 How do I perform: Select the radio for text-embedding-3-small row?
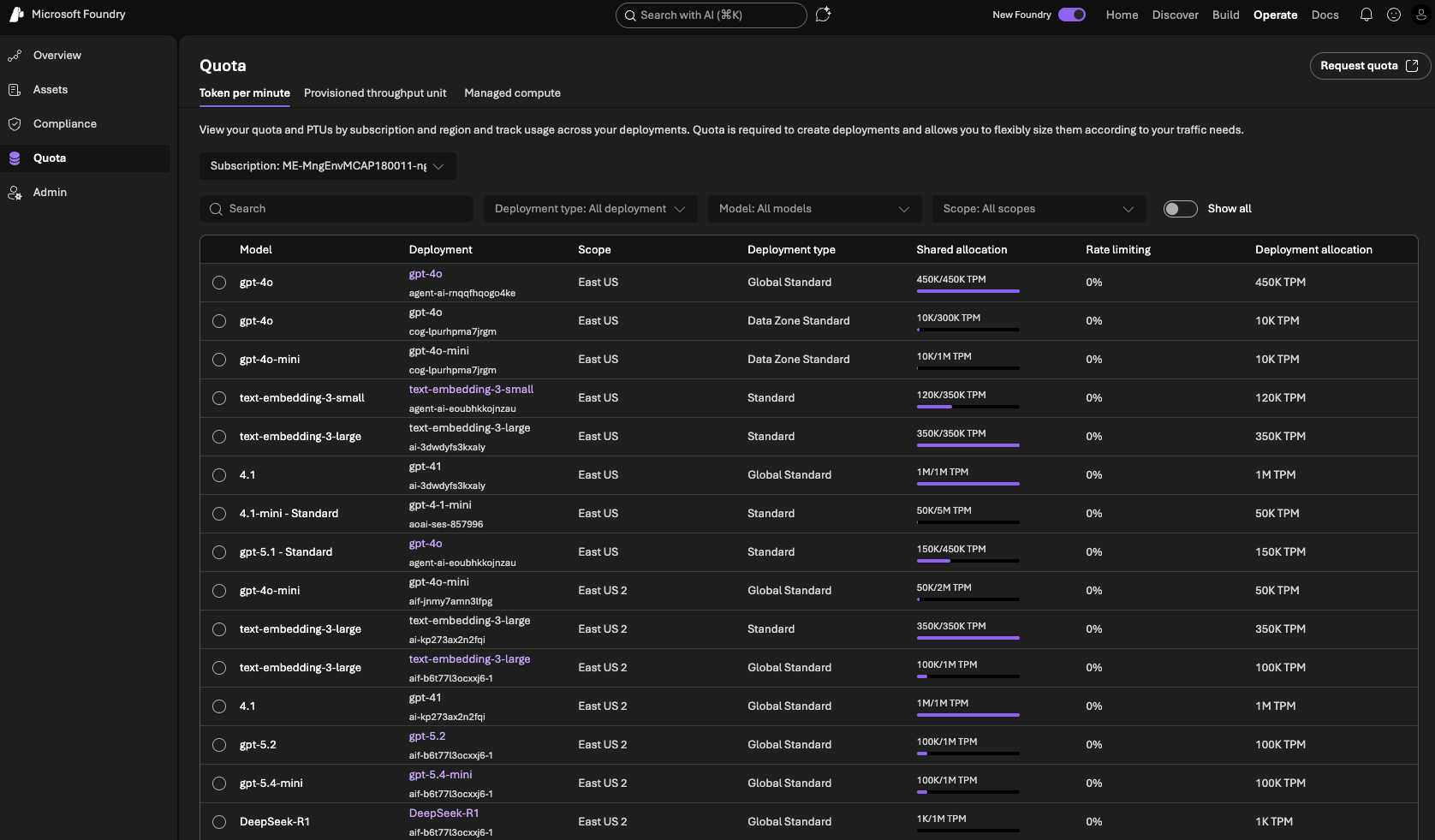(219, 398)
